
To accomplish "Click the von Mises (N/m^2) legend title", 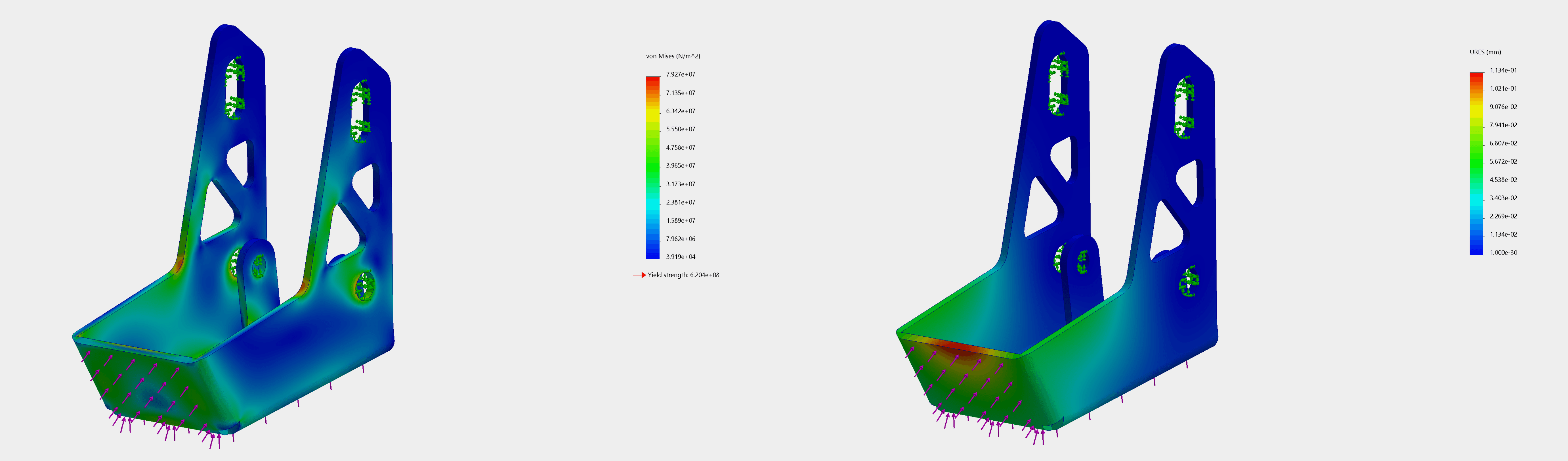I will click(x=673, y=56).
